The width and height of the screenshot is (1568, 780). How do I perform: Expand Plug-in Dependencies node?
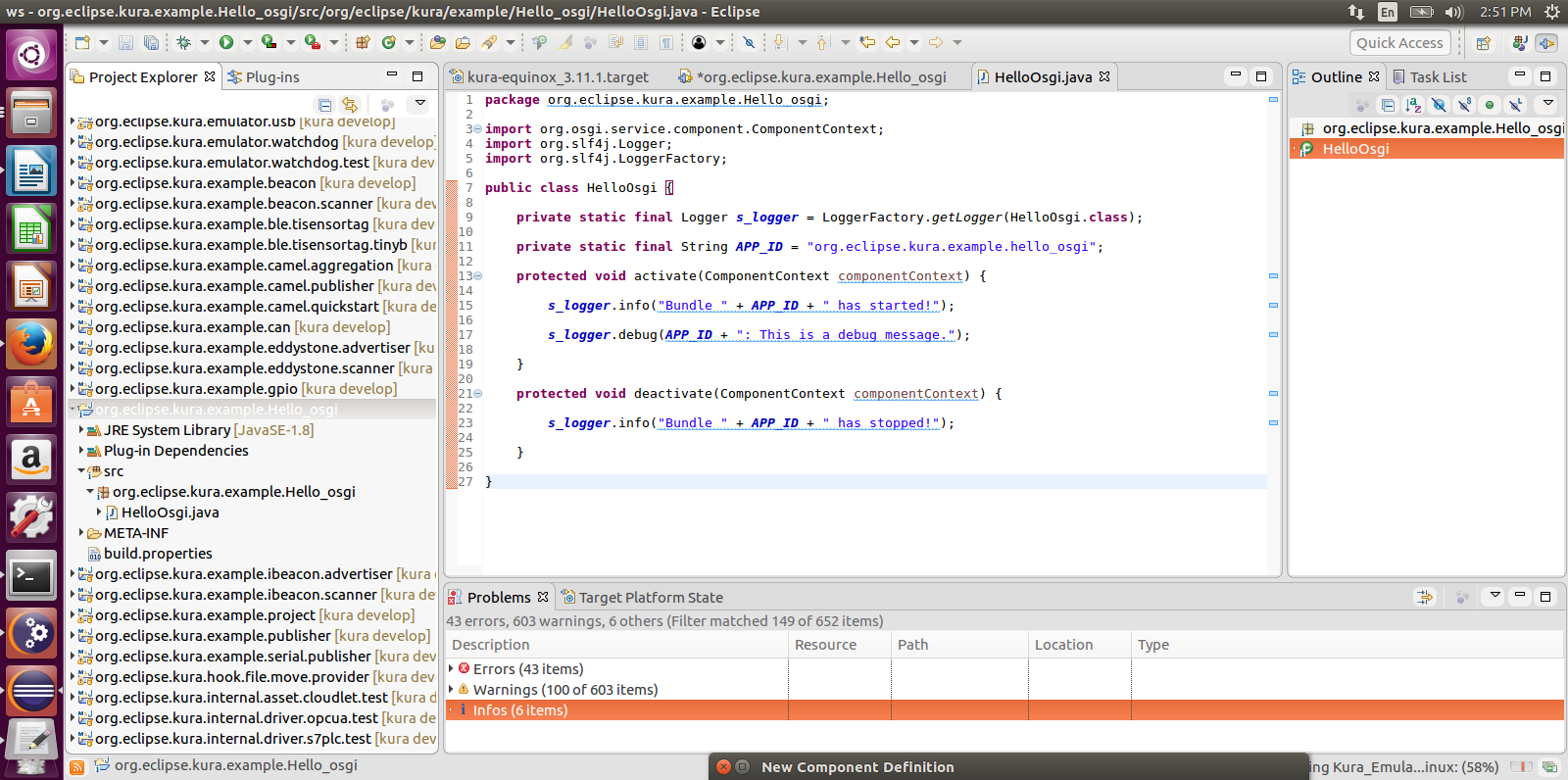point(81,450)
